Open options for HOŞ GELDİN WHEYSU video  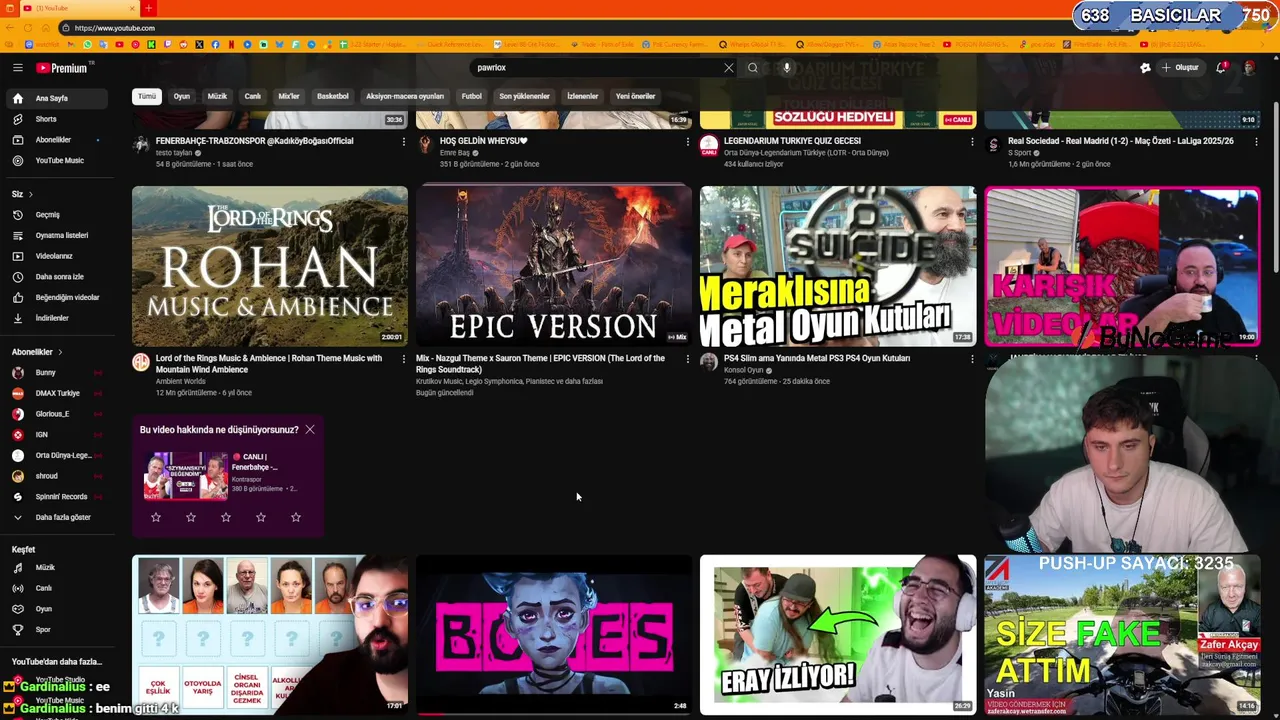(687, 142)
